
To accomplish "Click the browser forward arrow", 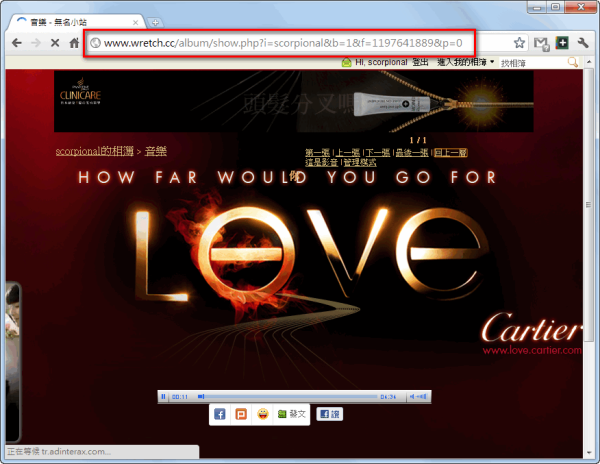I will click(36, 43).
